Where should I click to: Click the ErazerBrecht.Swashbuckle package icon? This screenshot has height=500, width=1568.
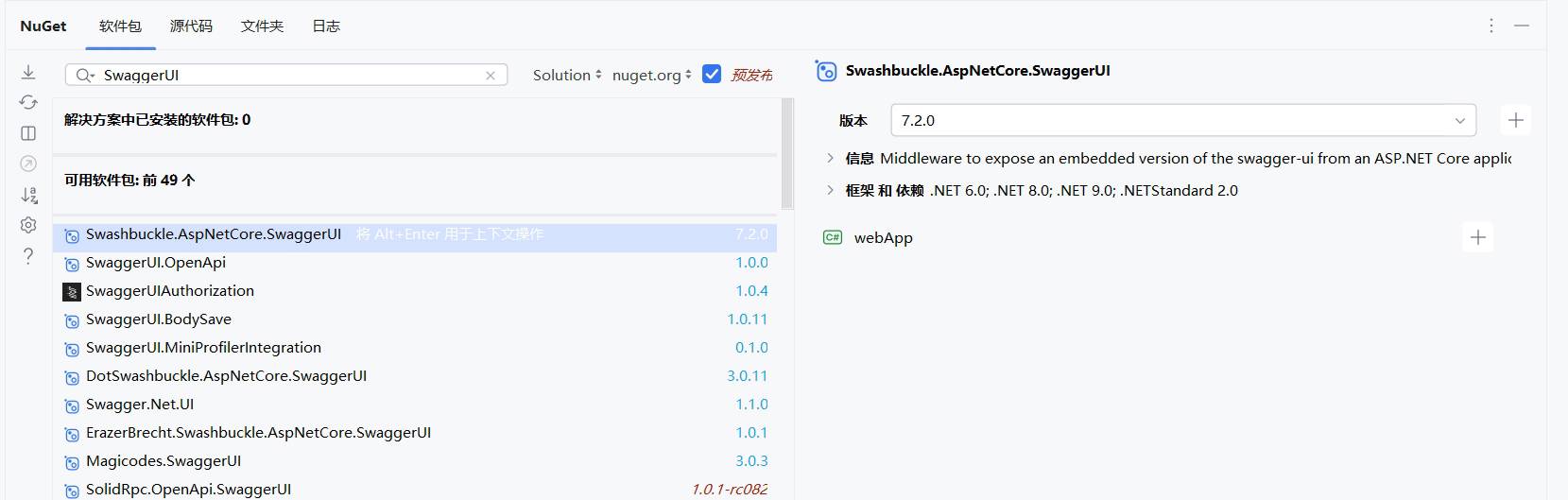pyautogui.click(x=72, y=434)
